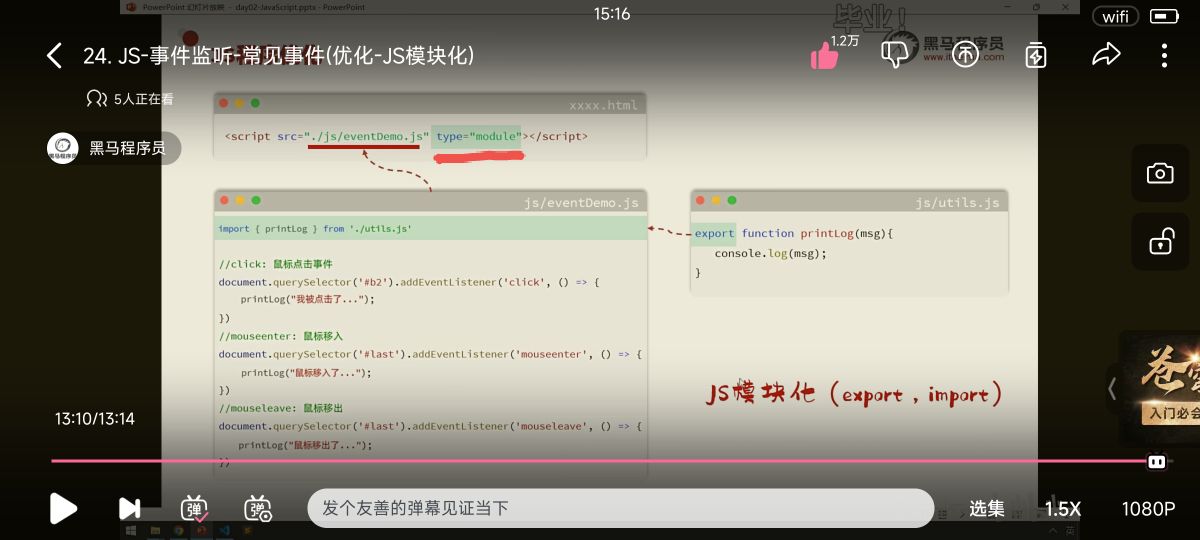Take a screenshot with the camera icon
This screenshot has width=1200, height=540.
tap(1160, 174)
